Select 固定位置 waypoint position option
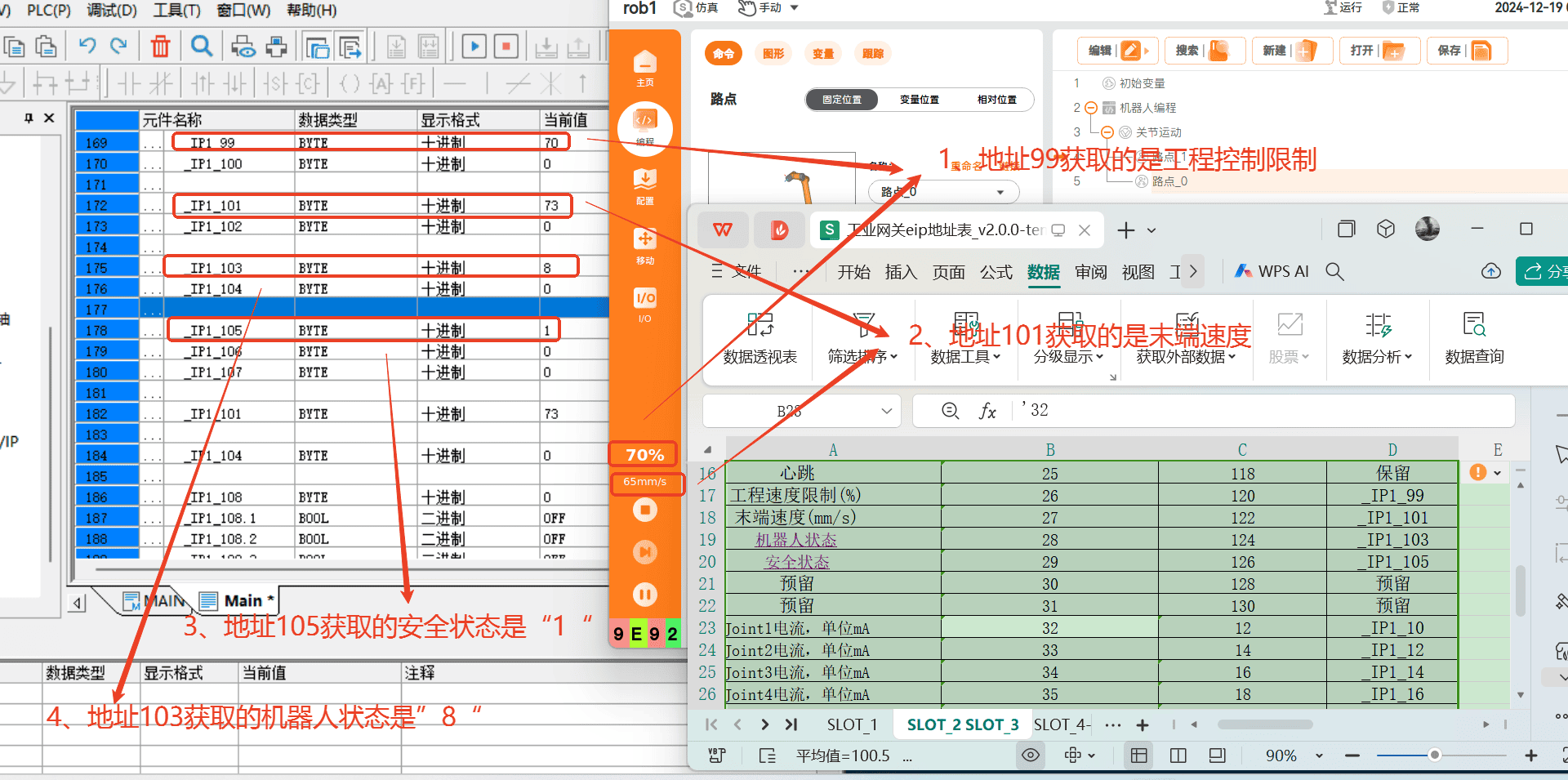The image size is (1568, 780). pyautogui.click(x=842, y=100)
